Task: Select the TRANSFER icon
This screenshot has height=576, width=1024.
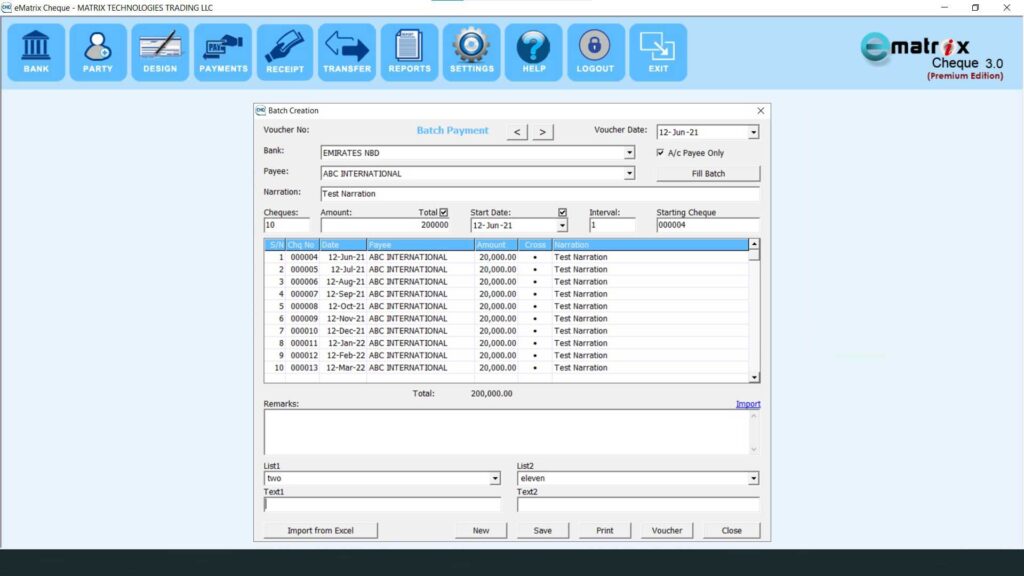Action: pos(347,50)
